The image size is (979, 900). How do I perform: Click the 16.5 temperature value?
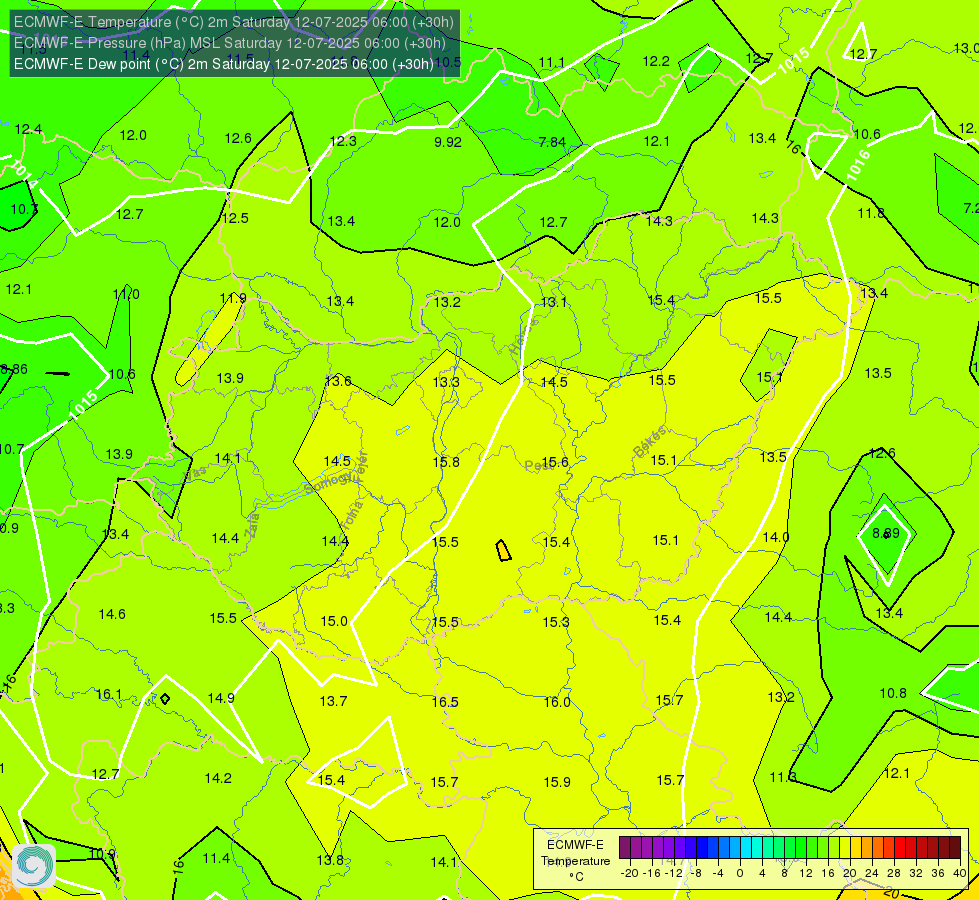[445, 703]
